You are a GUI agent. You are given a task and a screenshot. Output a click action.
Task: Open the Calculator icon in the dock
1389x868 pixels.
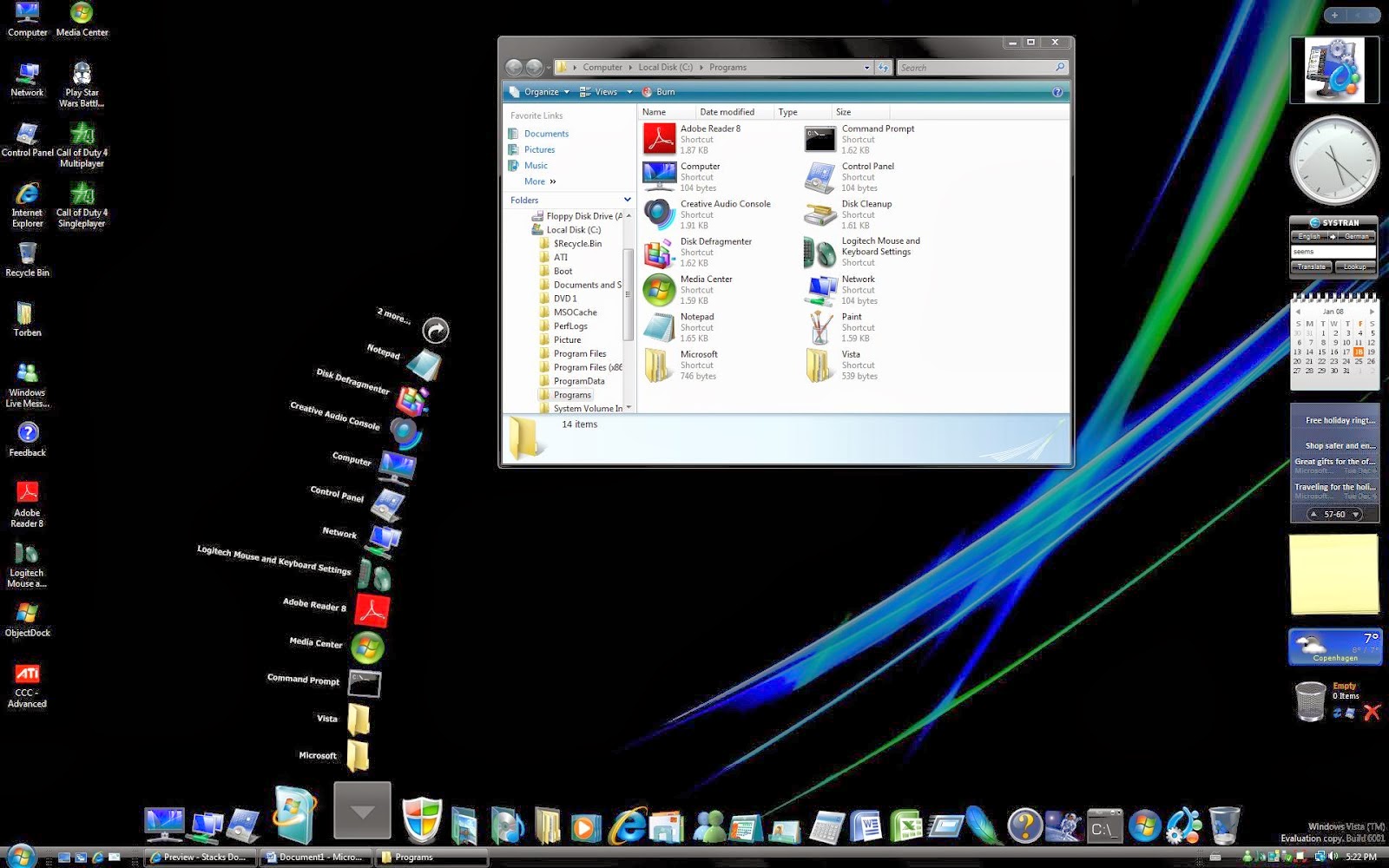coord(826,827)
